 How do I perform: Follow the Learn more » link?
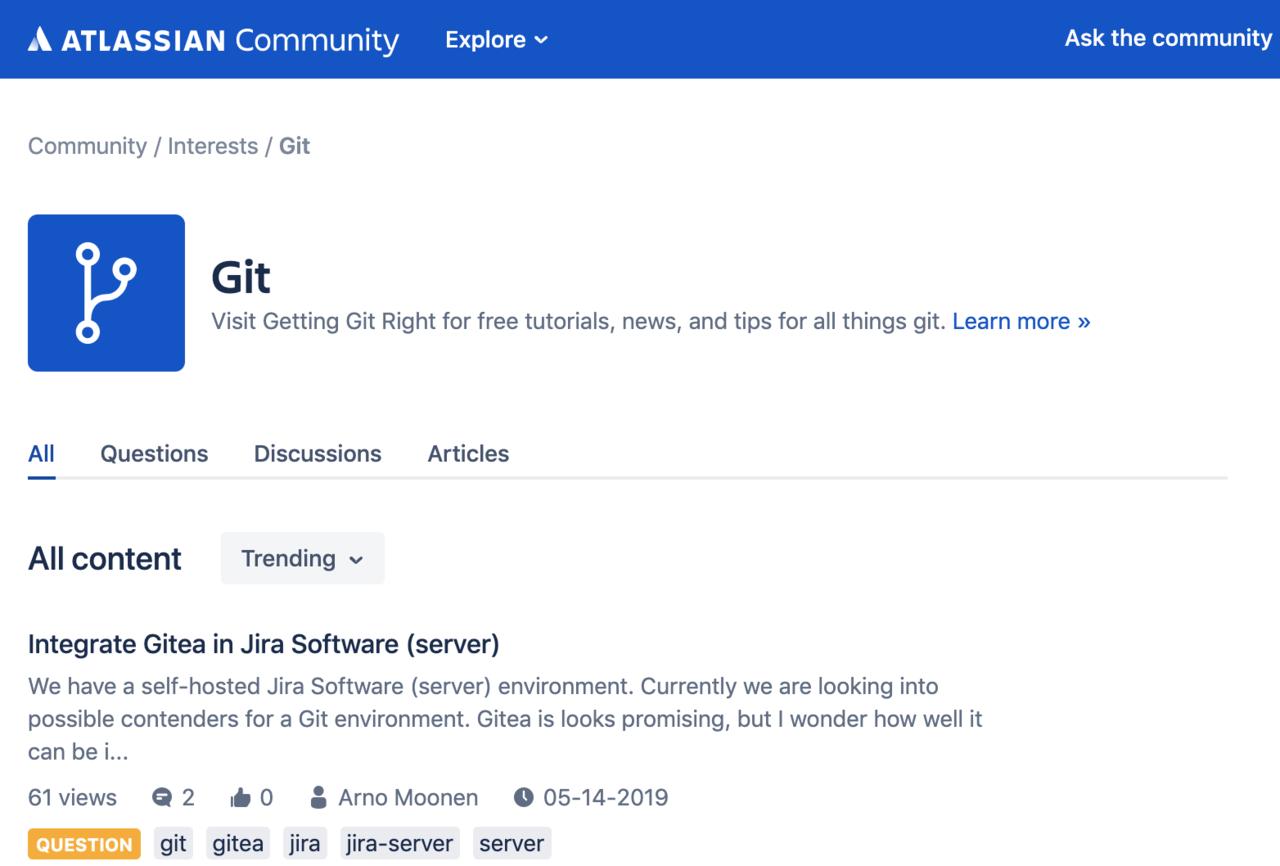pos(1021,321)
